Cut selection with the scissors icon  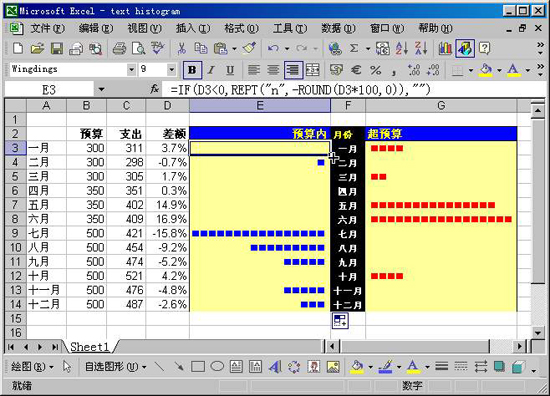181,48
